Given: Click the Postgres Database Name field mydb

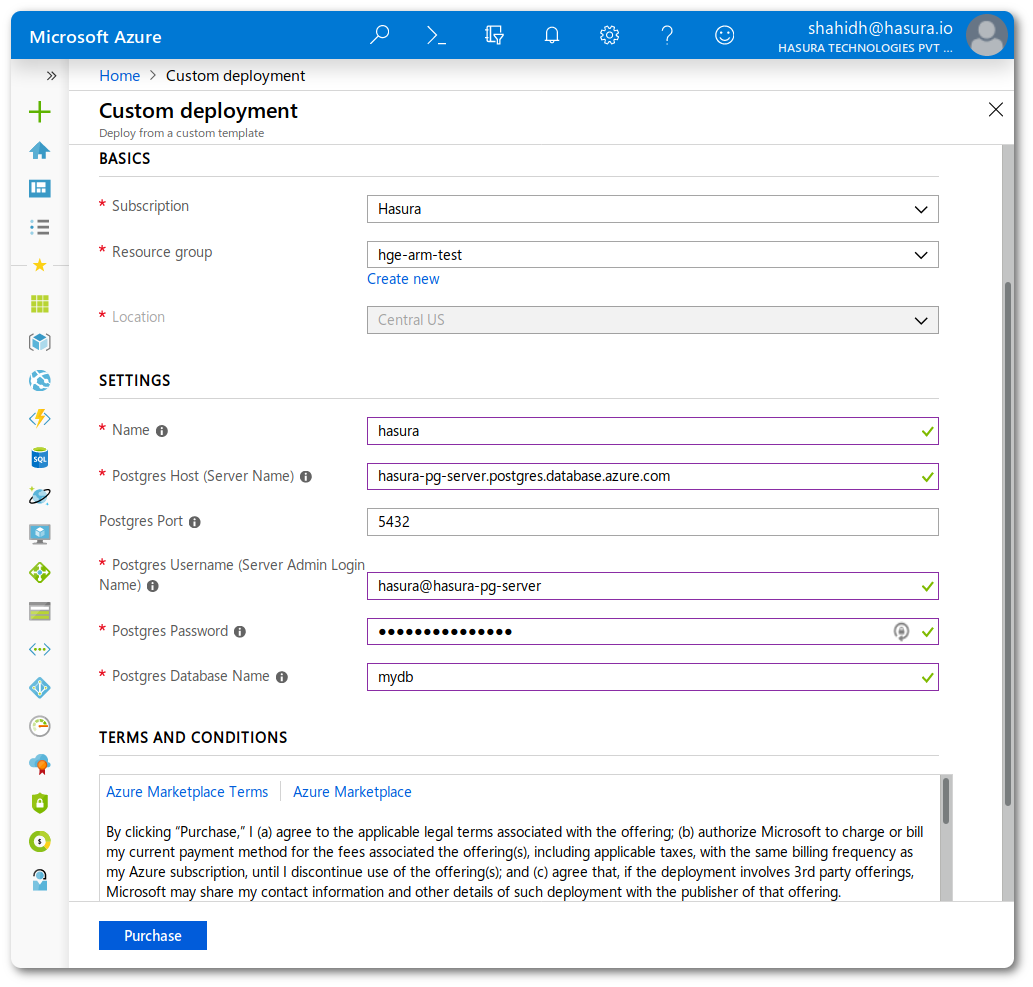Looking at the screenshot, I should pos(652,677).
